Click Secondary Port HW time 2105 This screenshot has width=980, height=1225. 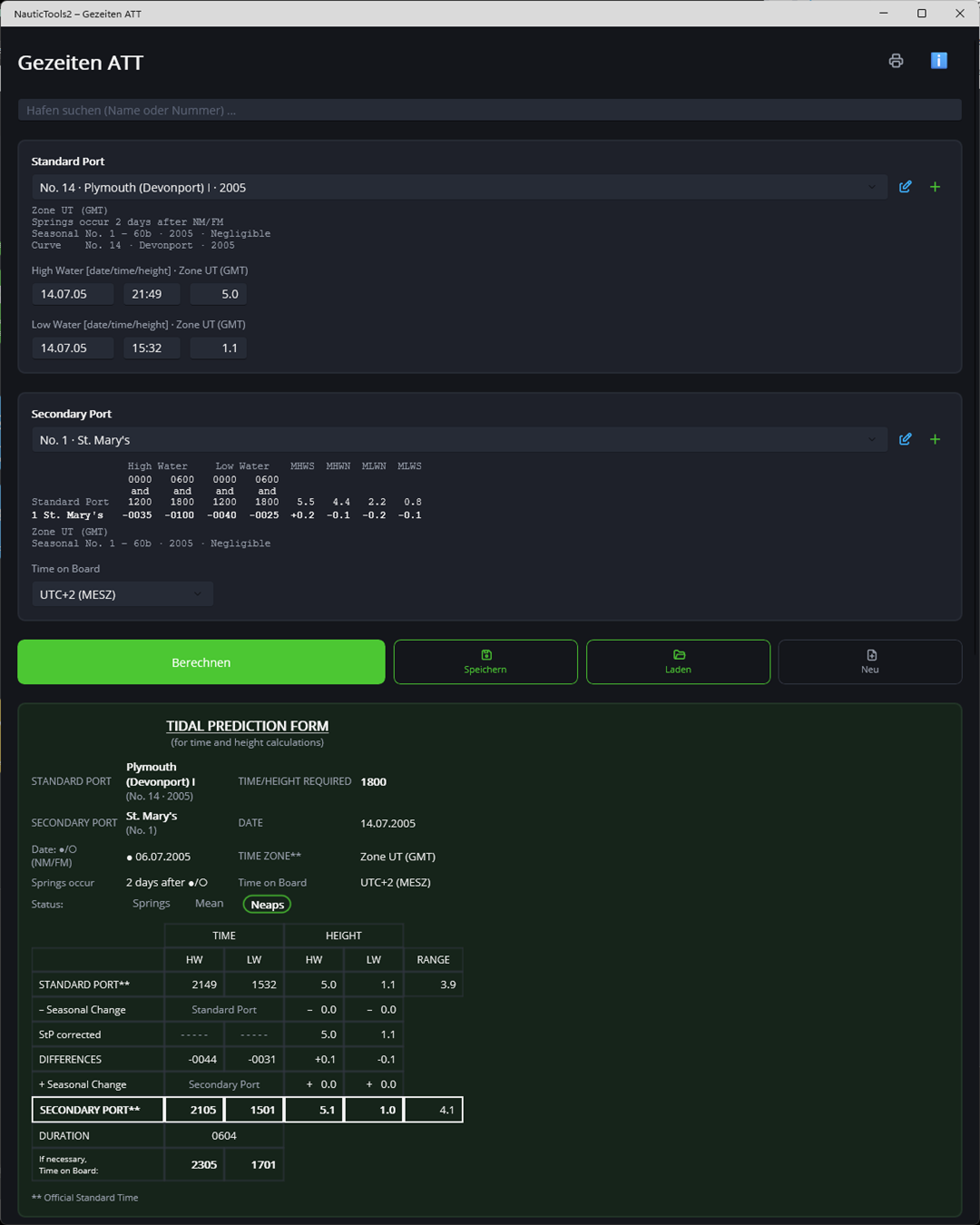coord(195,1110)
